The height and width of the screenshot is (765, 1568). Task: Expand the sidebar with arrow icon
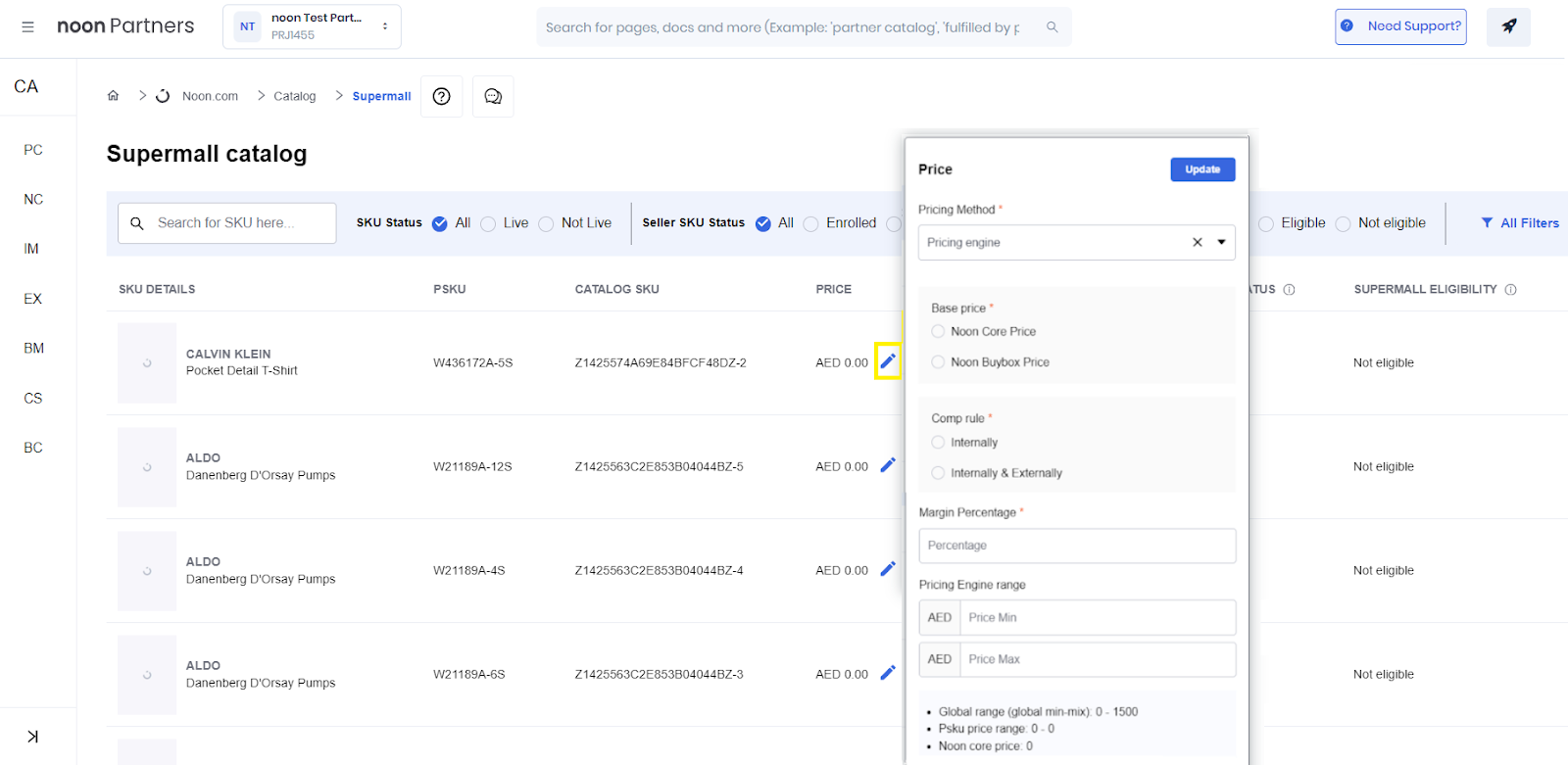32,737
